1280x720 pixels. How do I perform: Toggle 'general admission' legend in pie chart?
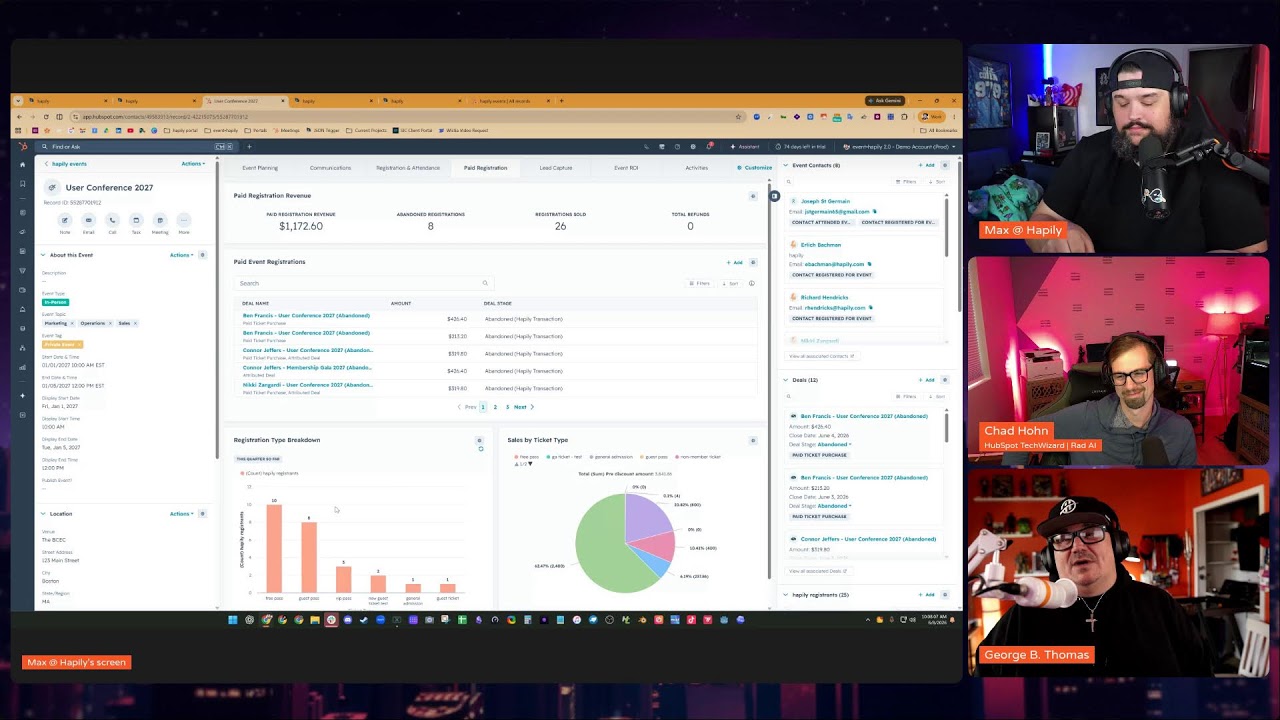612,457
